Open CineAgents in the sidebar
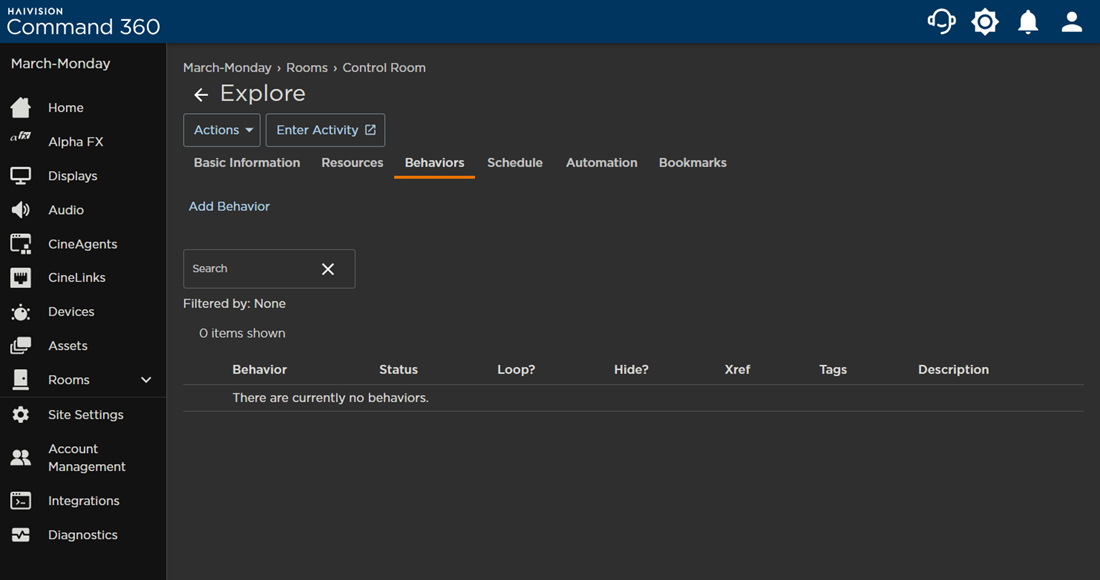Screen dimensions: 1100x580 pos(83,244)
